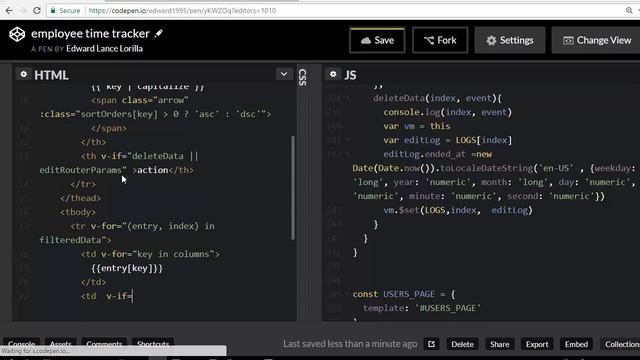The height and width of the screenshot is (360, 640).
Task: Open keyboard Shortcuts panel
Action: (153, 344)
